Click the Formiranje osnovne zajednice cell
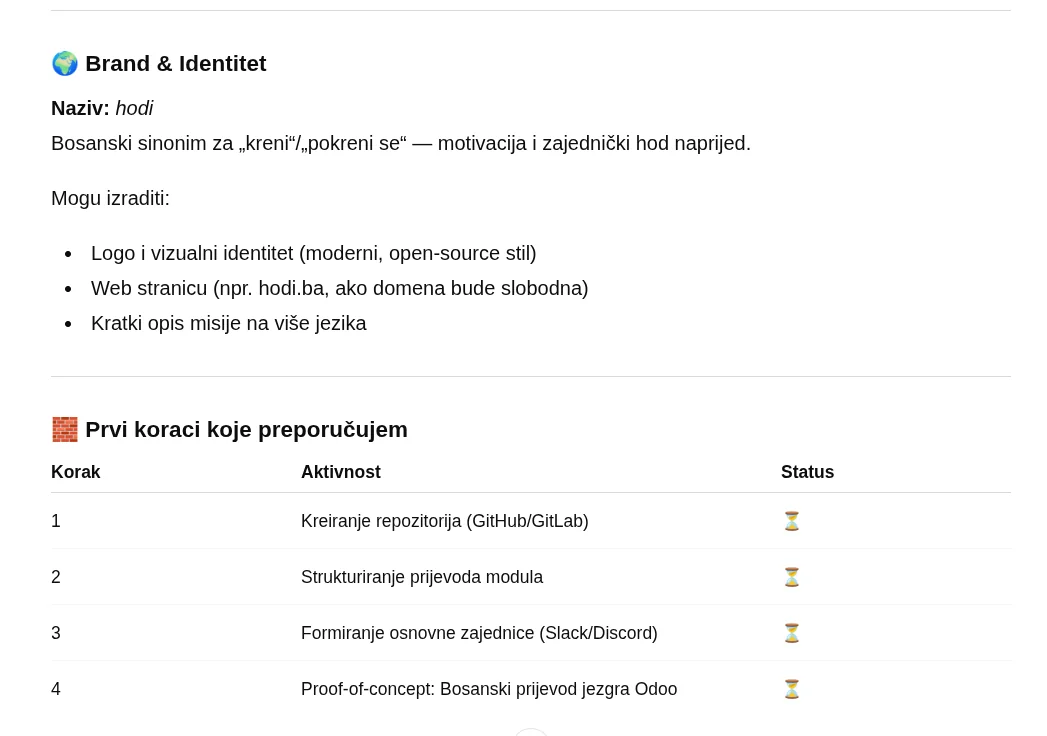 tap(479, 633)
